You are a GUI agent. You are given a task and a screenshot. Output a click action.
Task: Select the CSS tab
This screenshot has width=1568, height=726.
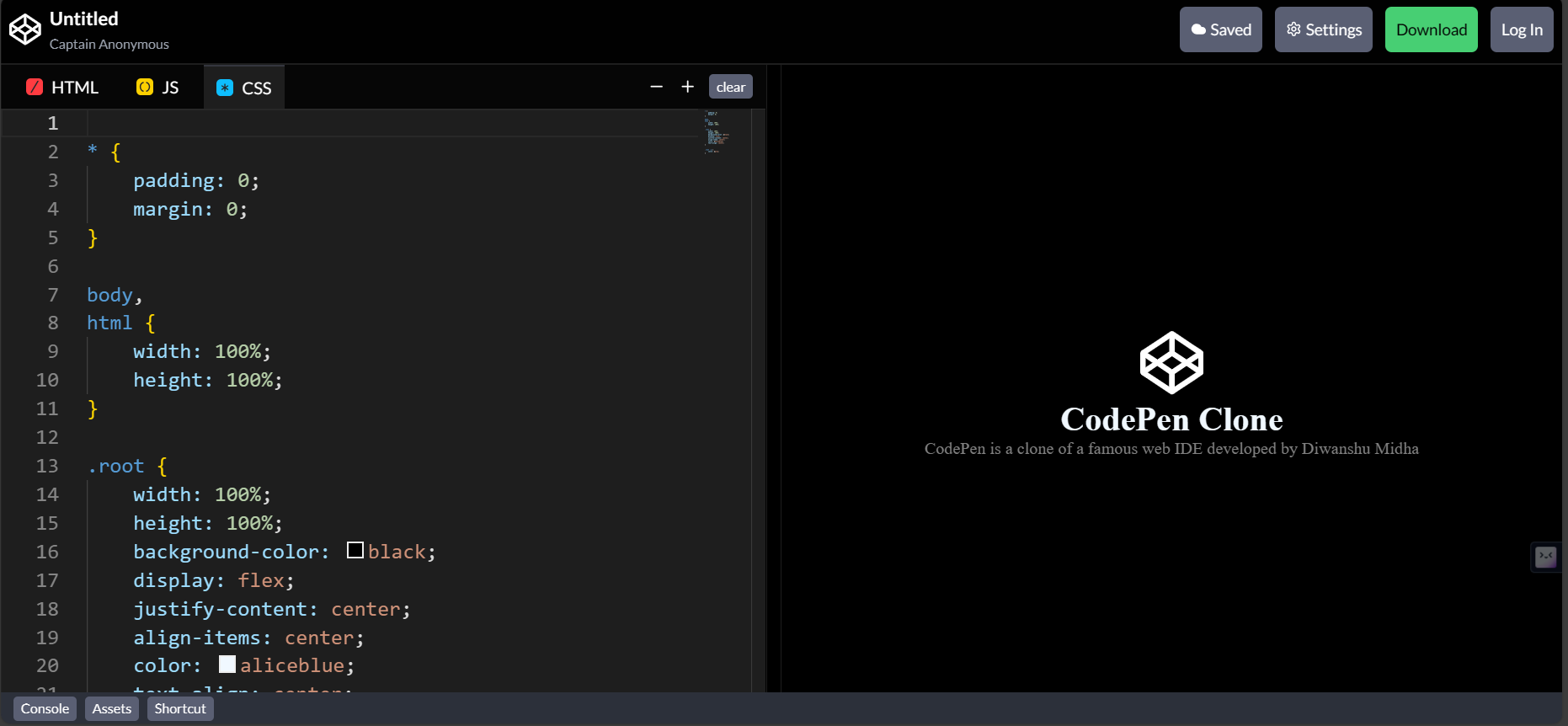point(244,88)
